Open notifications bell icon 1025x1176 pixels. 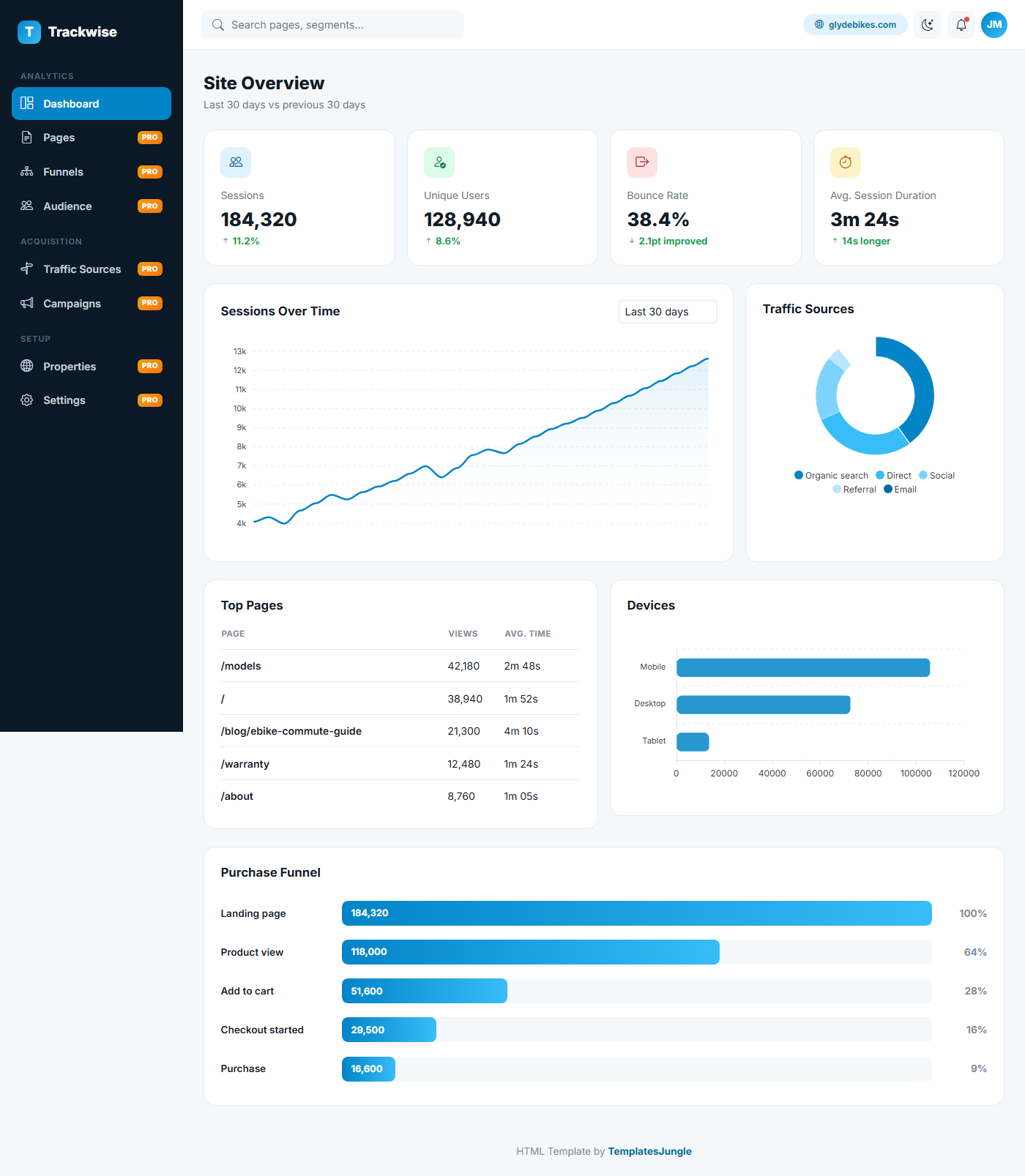tap(961, 25)
